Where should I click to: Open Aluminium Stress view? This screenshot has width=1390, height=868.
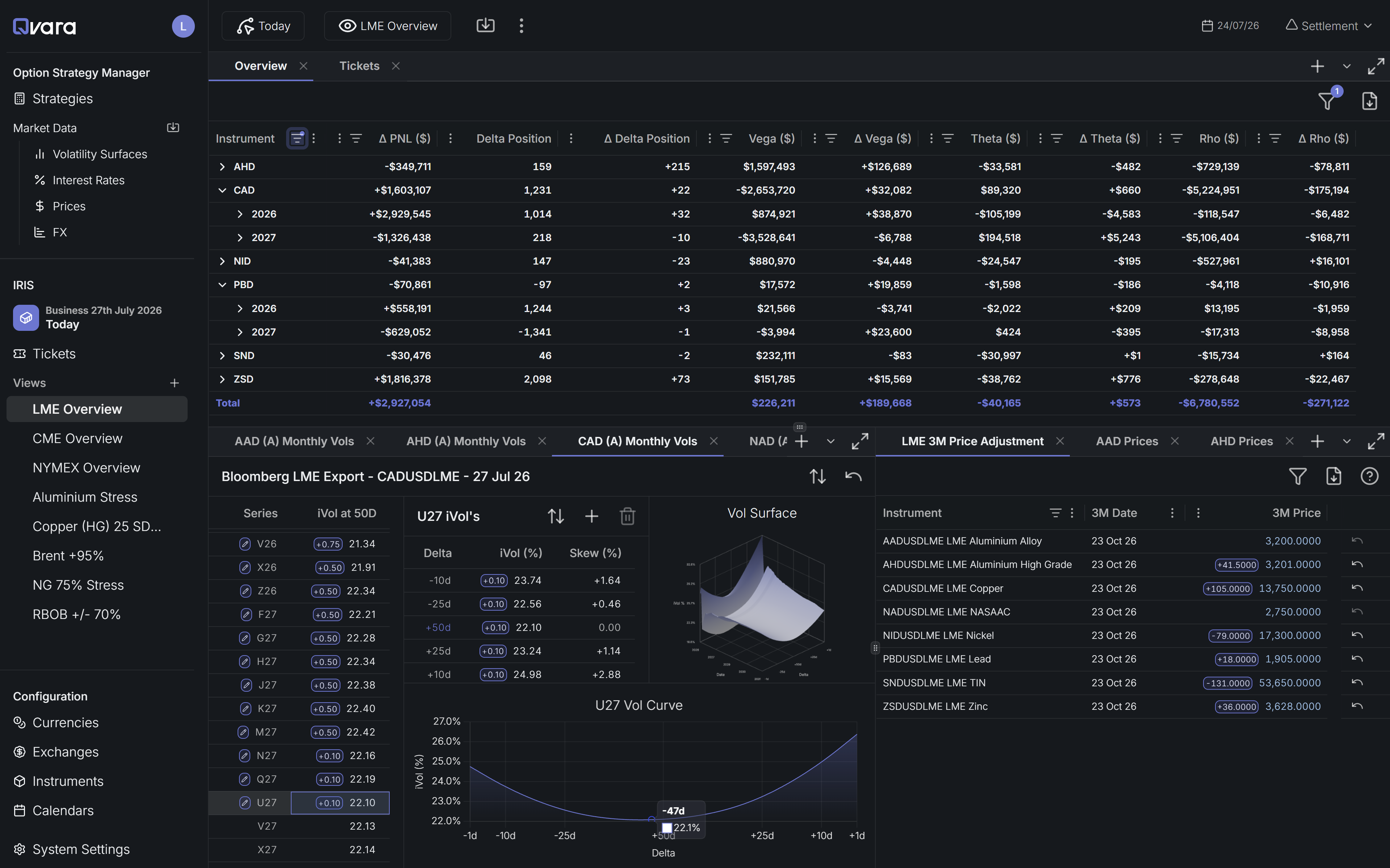(85, 497)
